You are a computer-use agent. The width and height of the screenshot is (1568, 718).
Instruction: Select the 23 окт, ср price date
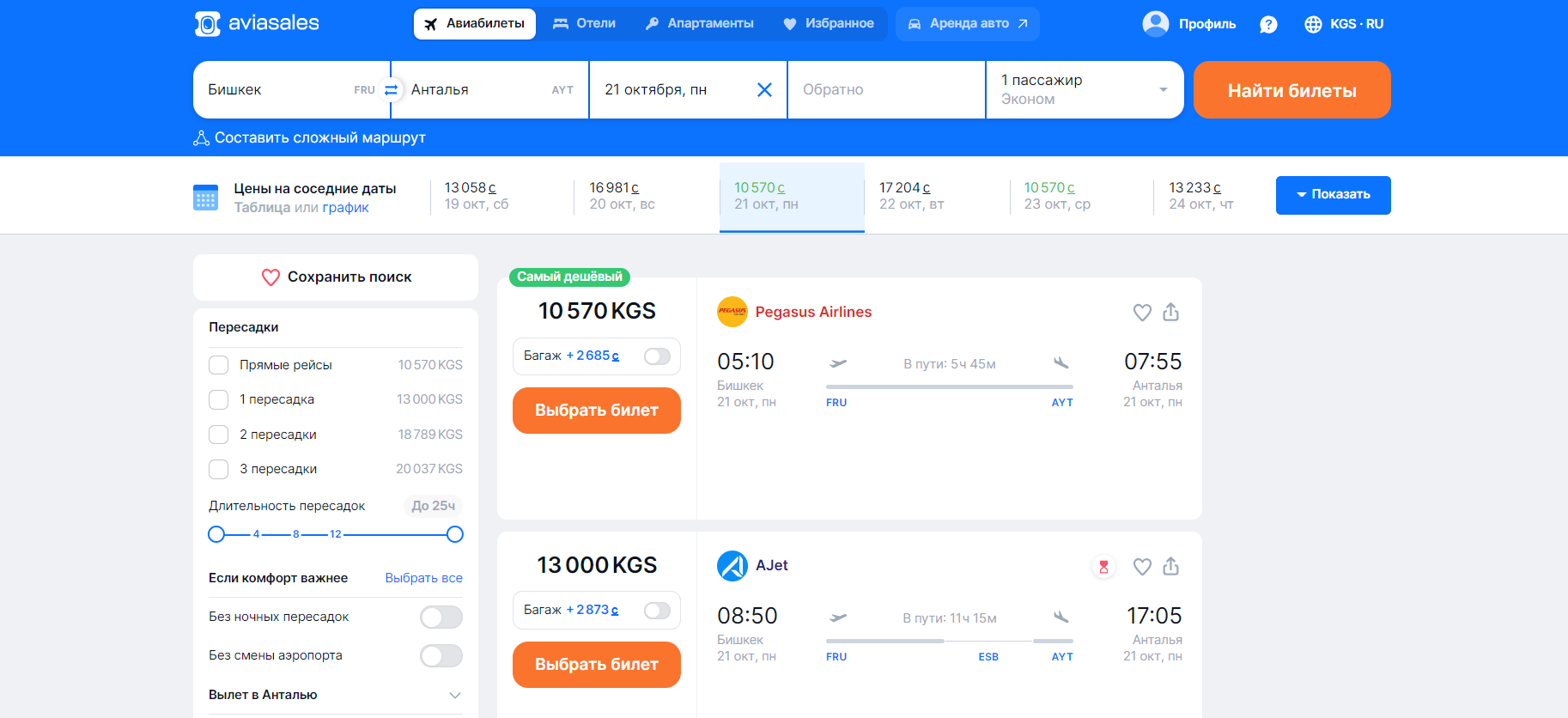(x=1082, y=196)
